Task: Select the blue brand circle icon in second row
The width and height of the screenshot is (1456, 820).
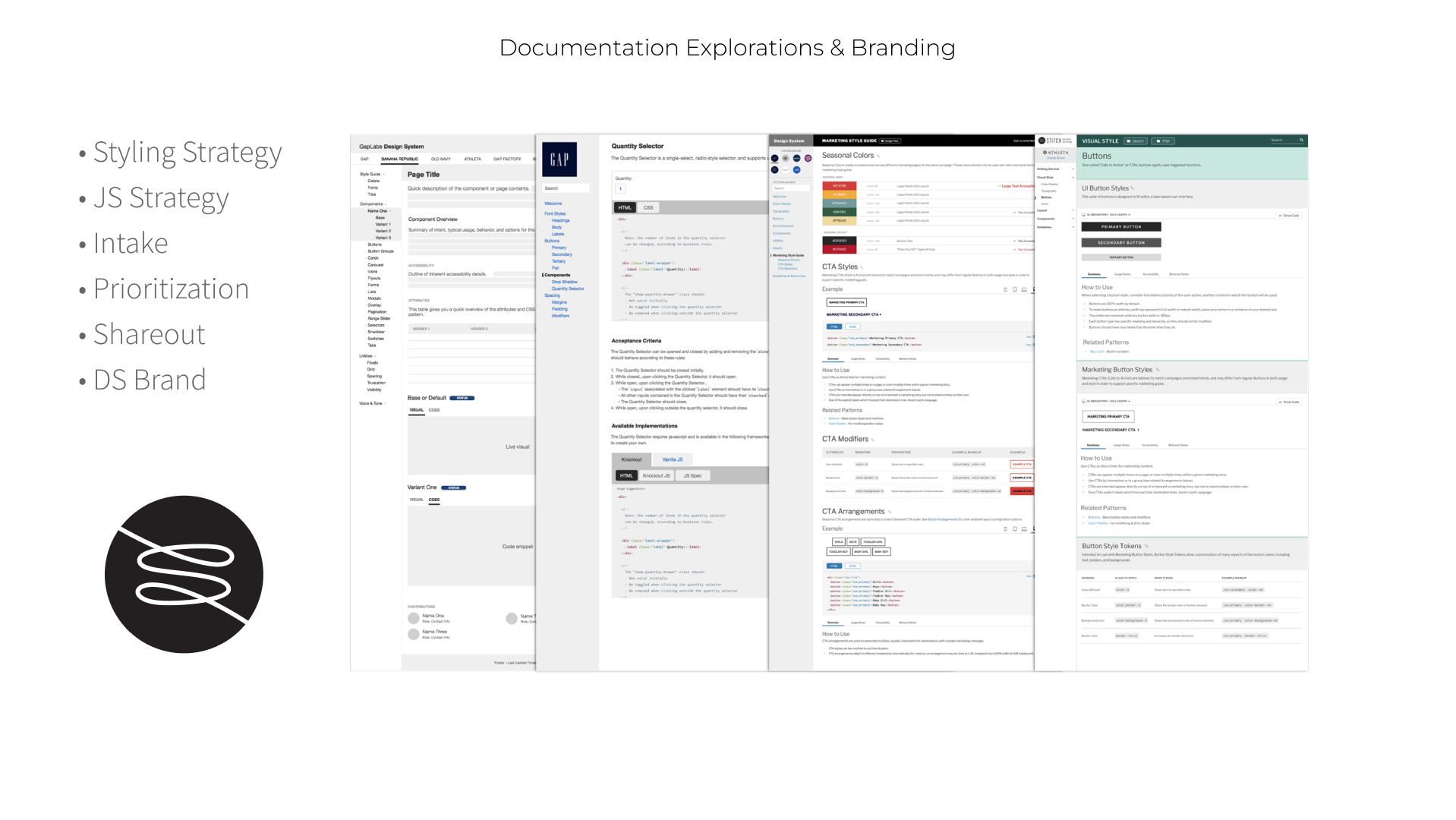Action: point(797,170)
